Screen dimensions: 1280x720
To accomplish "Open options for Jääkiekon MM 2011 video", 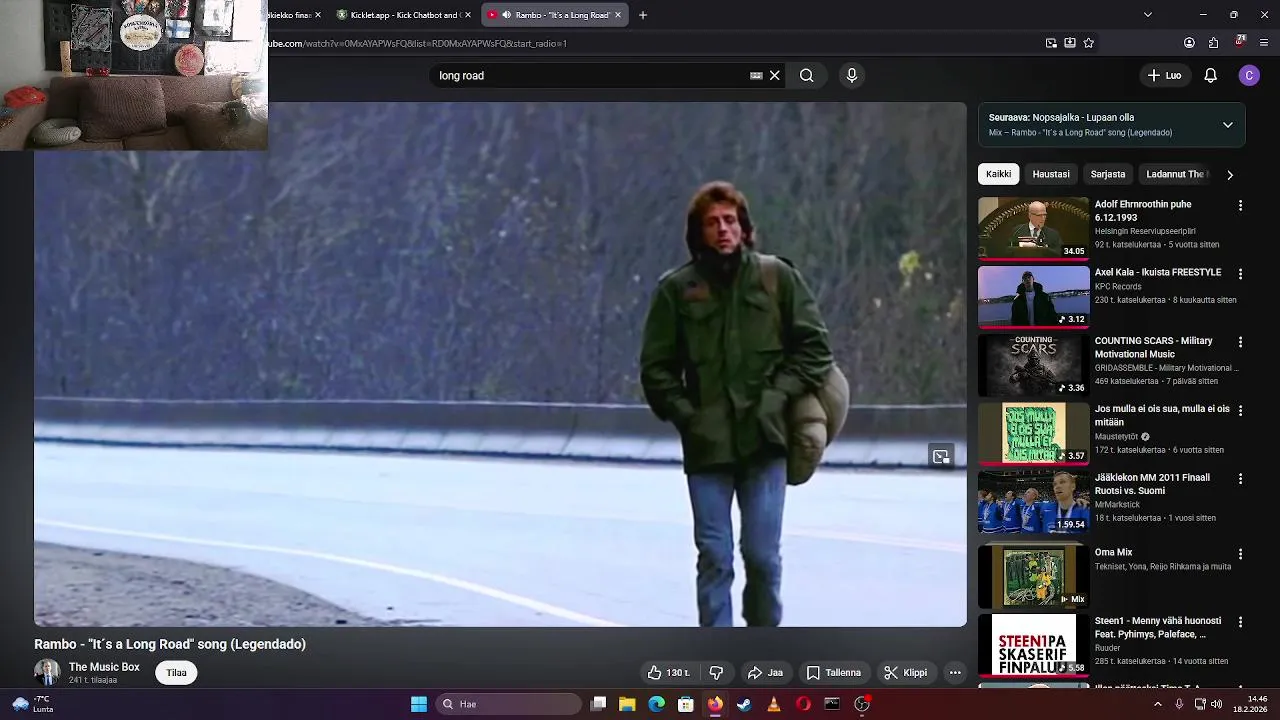I will 1240,478.
